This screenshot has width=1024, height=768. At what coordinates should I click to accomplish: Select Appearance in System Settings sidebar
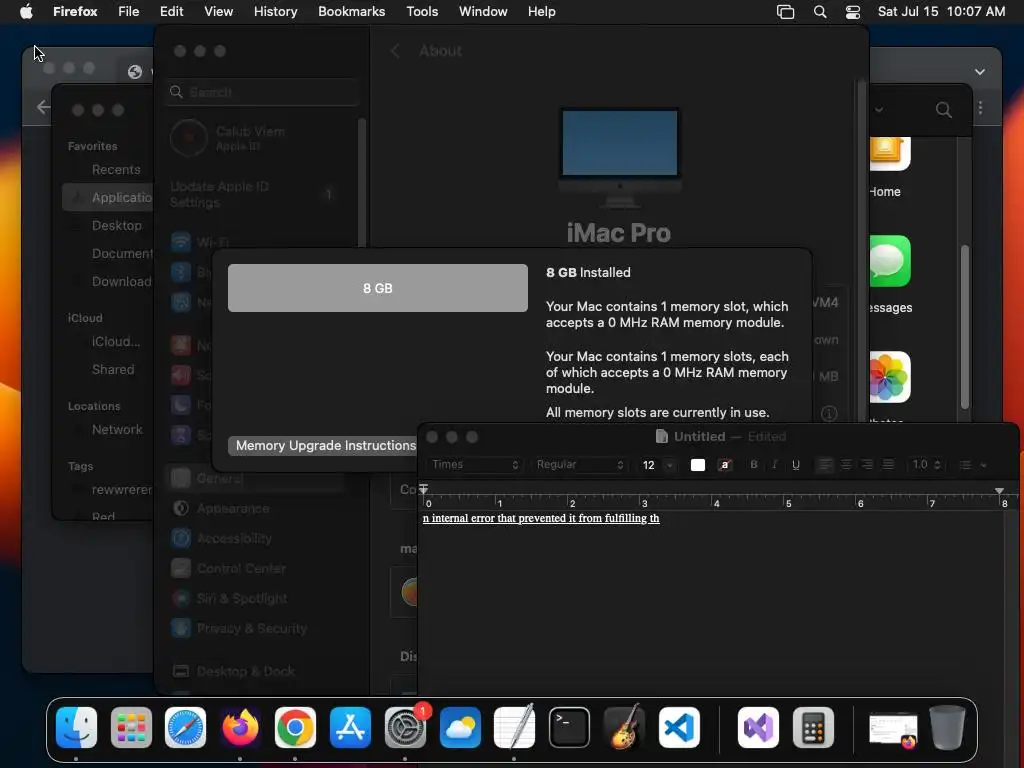[x=255, y=508]
